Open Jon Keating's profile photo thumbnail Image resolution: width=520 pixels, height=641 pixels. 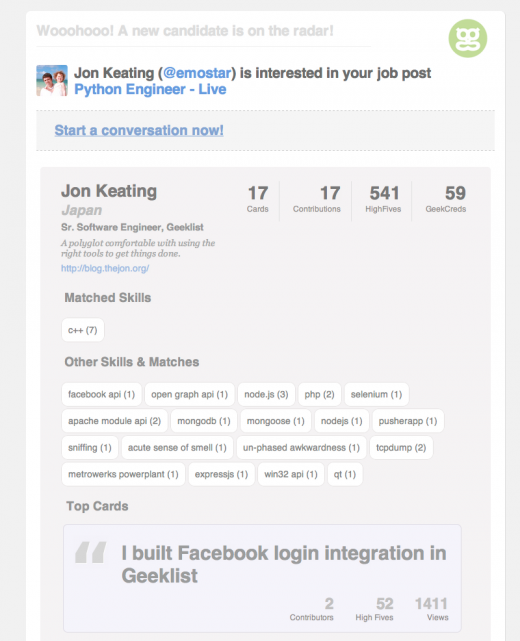[x=52, y=81]
